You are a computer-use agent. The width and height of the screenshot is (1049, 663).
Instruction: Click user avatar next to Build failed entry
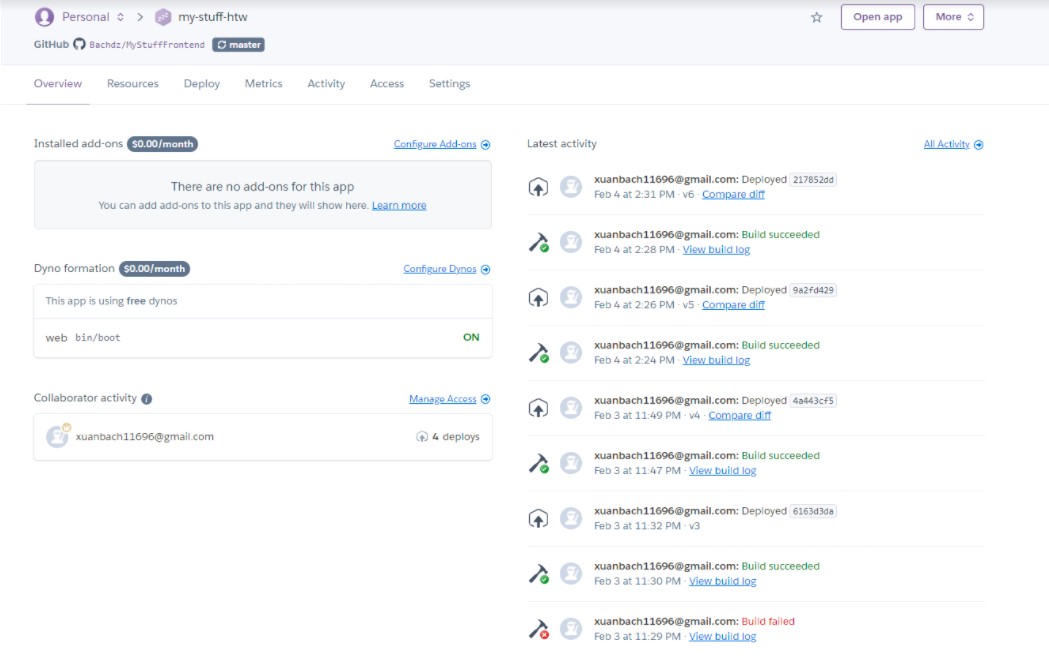coord(571,628)
